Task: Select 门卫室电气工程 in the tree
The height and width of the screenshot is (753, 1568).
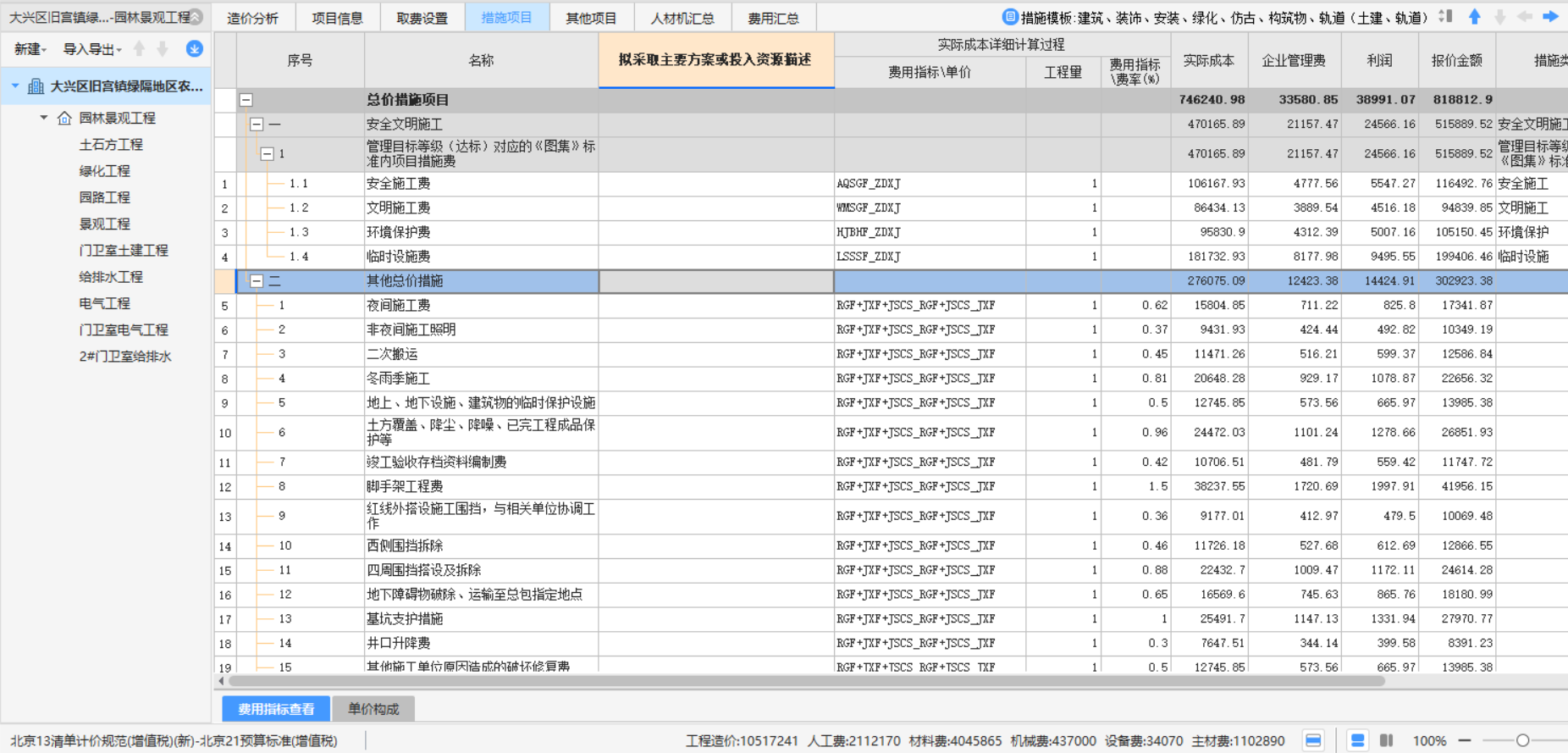Action: point(124,330)
